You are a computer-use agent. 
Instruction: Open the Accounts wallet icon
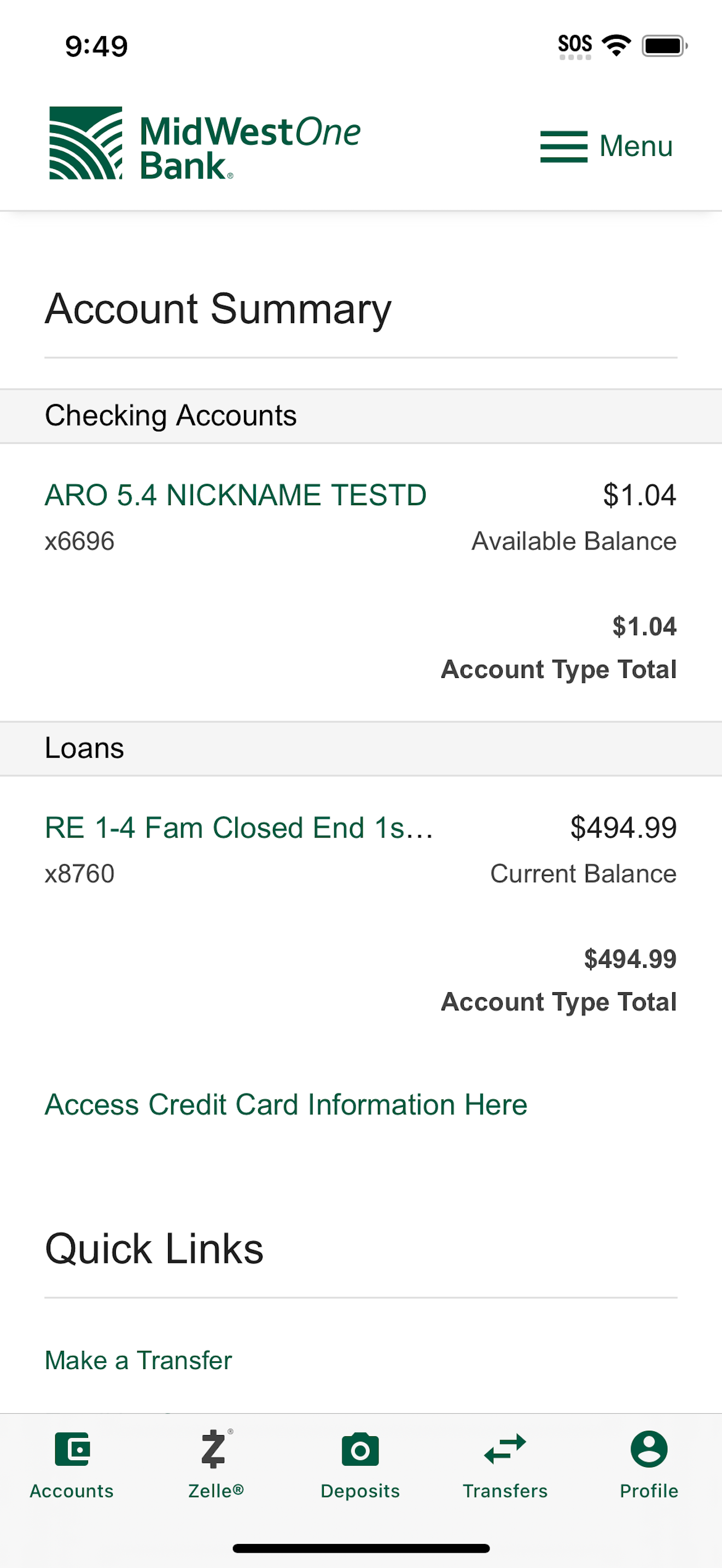(72, 1449)
